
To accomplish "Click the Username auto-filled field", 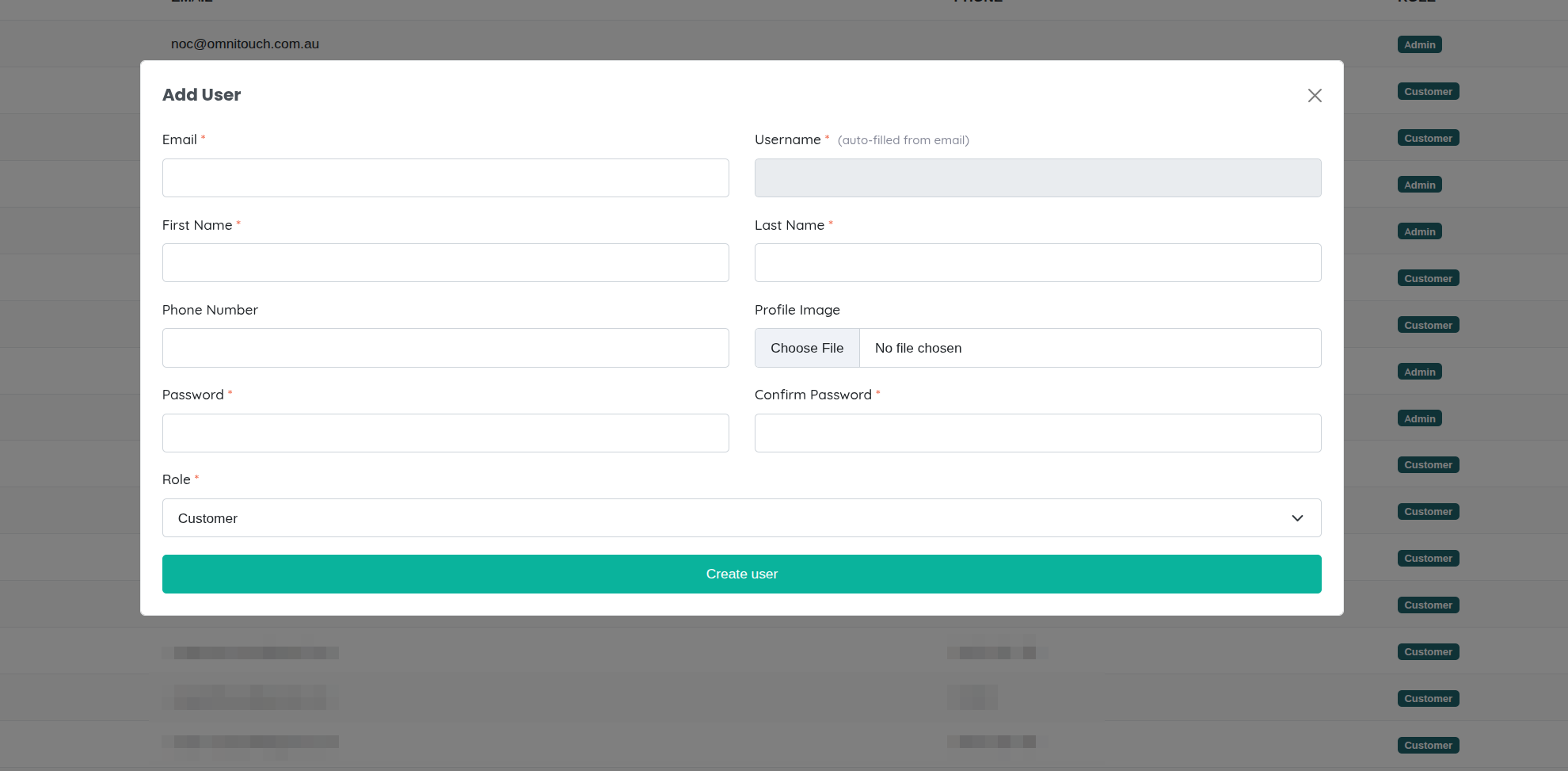I will click(1037, 177).
